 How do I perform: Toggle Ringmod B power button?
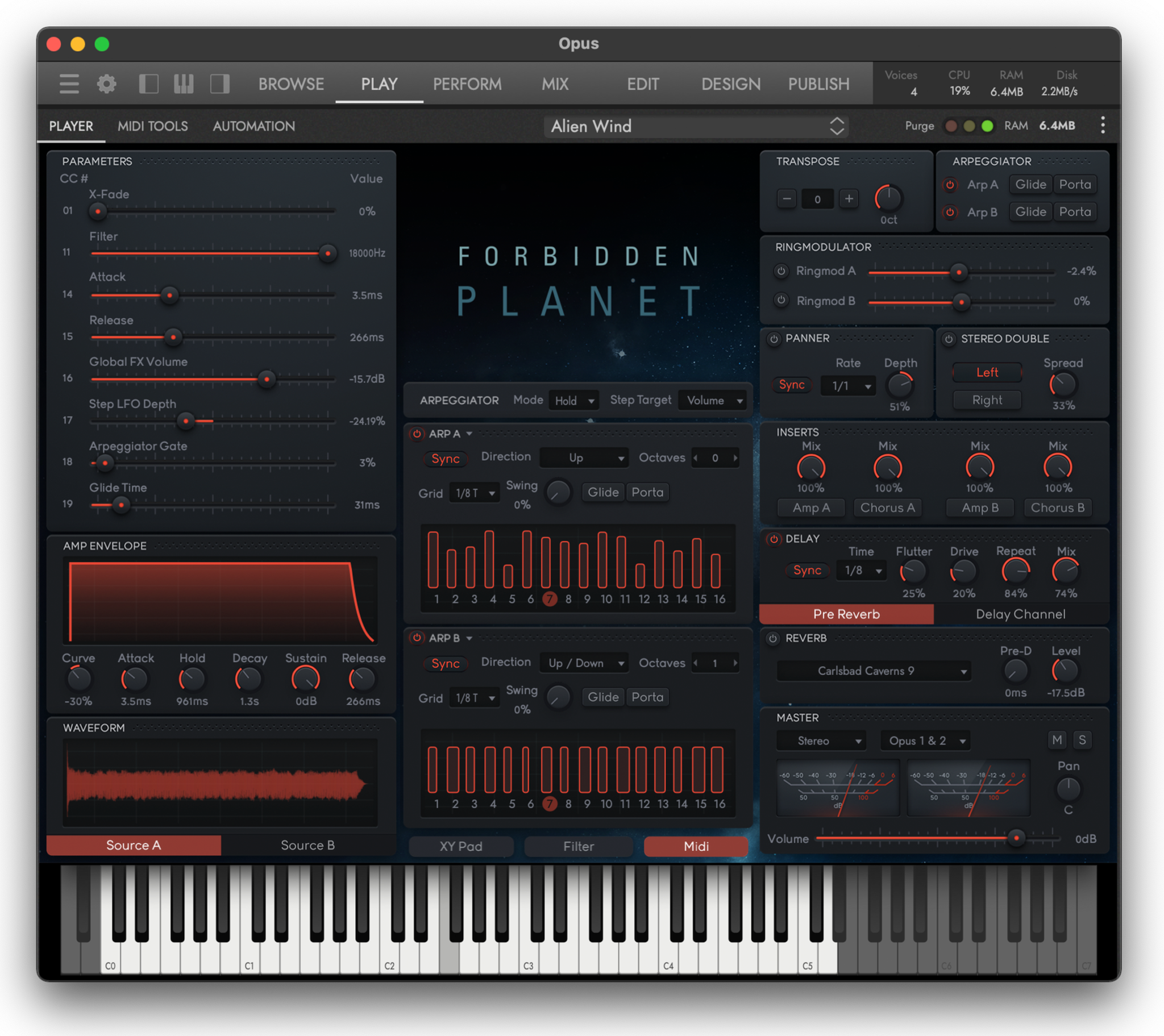[781, 300]
